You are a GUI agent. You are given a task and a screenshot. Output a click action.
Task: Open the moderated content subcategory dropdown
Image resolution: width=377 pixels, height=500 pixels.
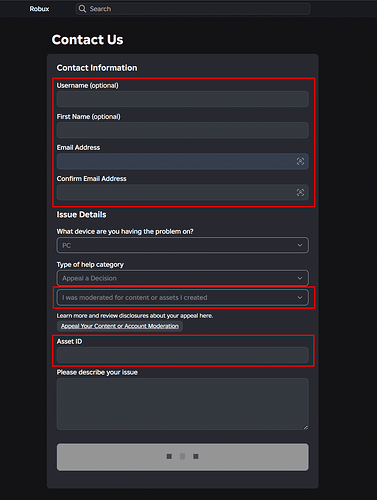tap(183, 297)
